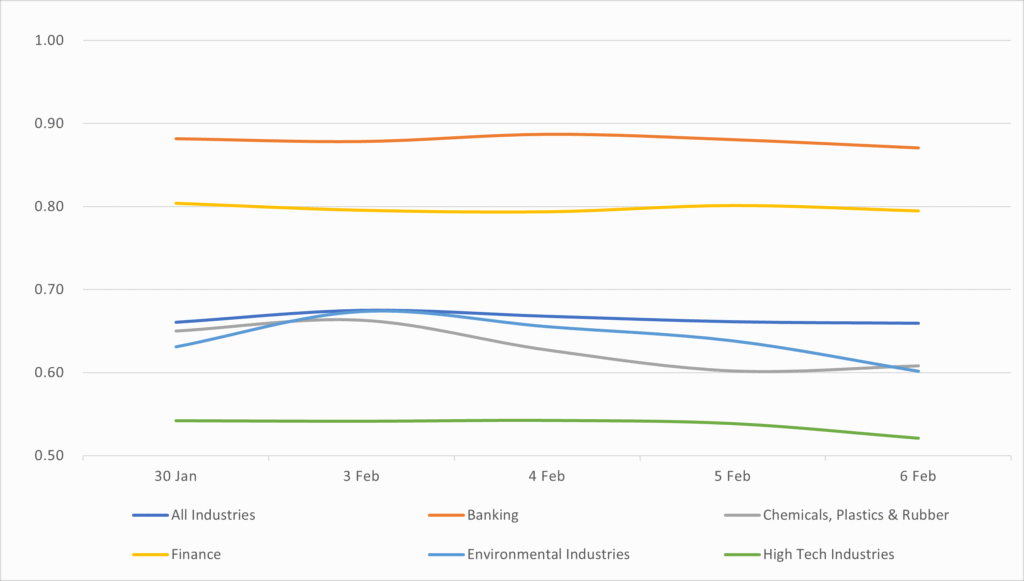Select the High Tech Industries legend label

(828, 554)
